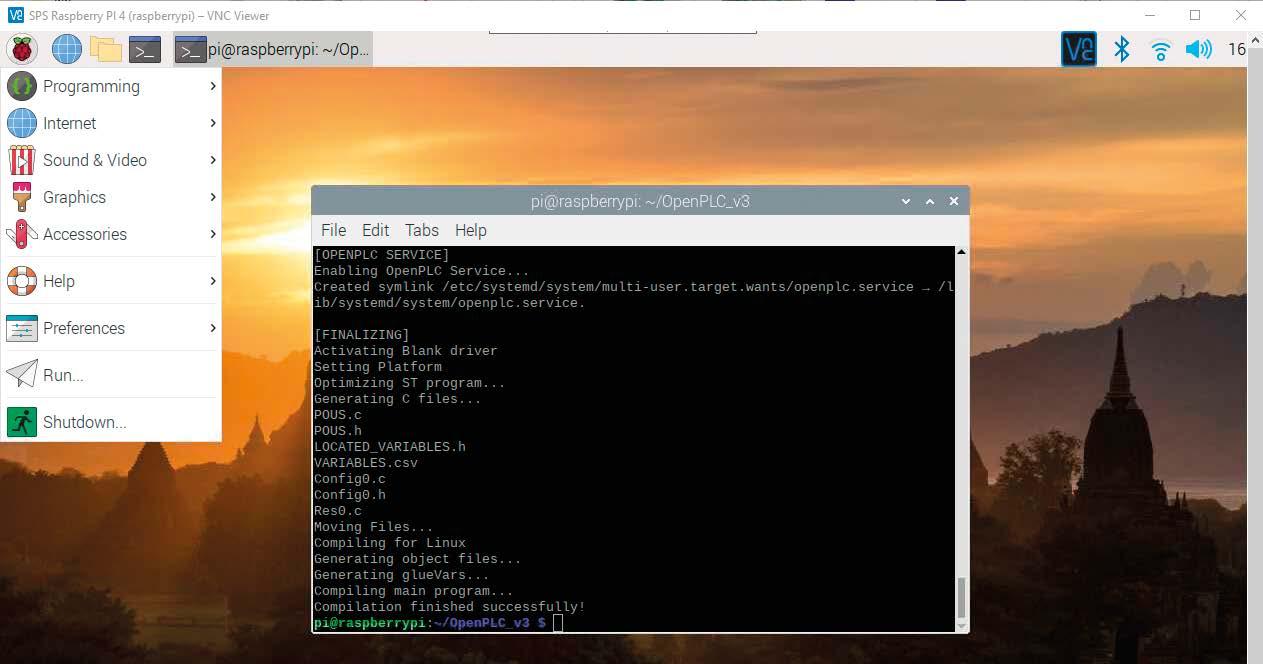Viewport: 1263px width, 664px height.
Task: Expand the Preferences submenu arrow
Action: click(x=213, y=328)
